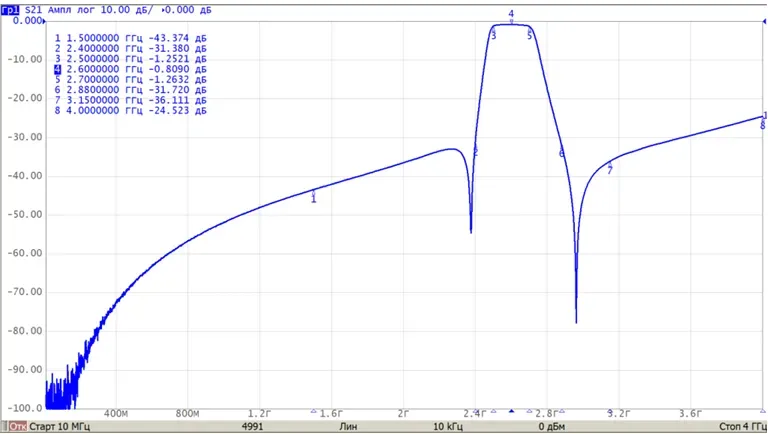768x434 pixels.
Task: Click marker 2 on the trace near the left notch
Action: click(x=475, y=152)
